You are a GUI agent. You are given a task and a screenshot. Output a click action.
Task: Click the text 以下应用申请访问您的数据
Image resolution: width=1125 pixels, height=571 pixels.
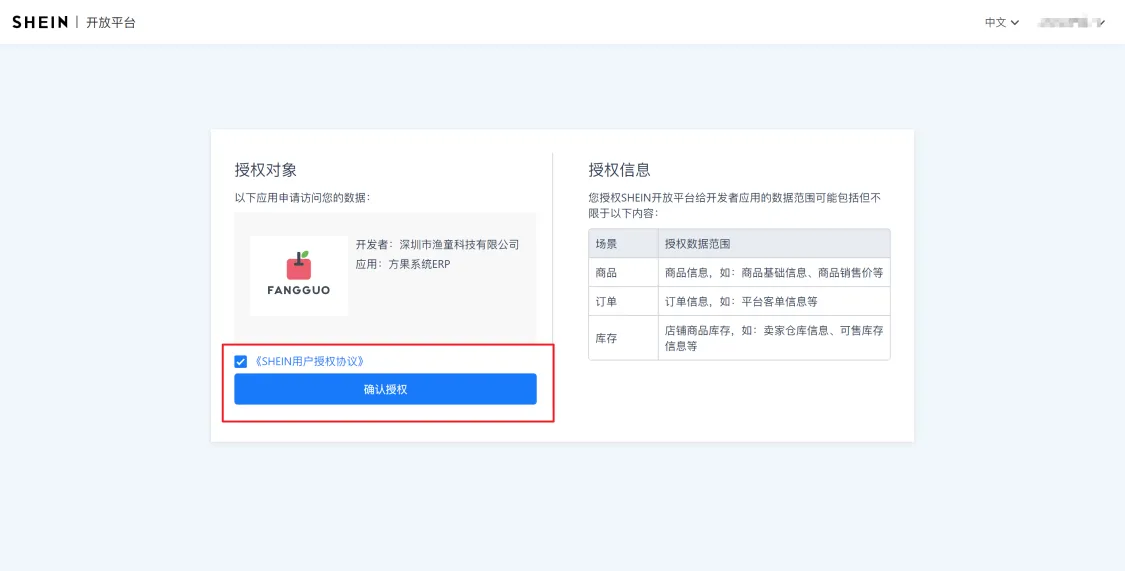[x=302, y=197]
